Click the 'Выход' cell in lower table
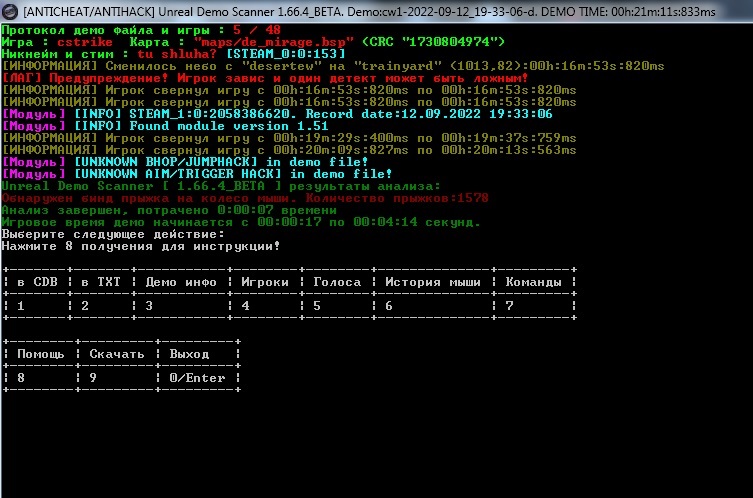The width and height of the screenshot is (753, 498). click(189, 354)
